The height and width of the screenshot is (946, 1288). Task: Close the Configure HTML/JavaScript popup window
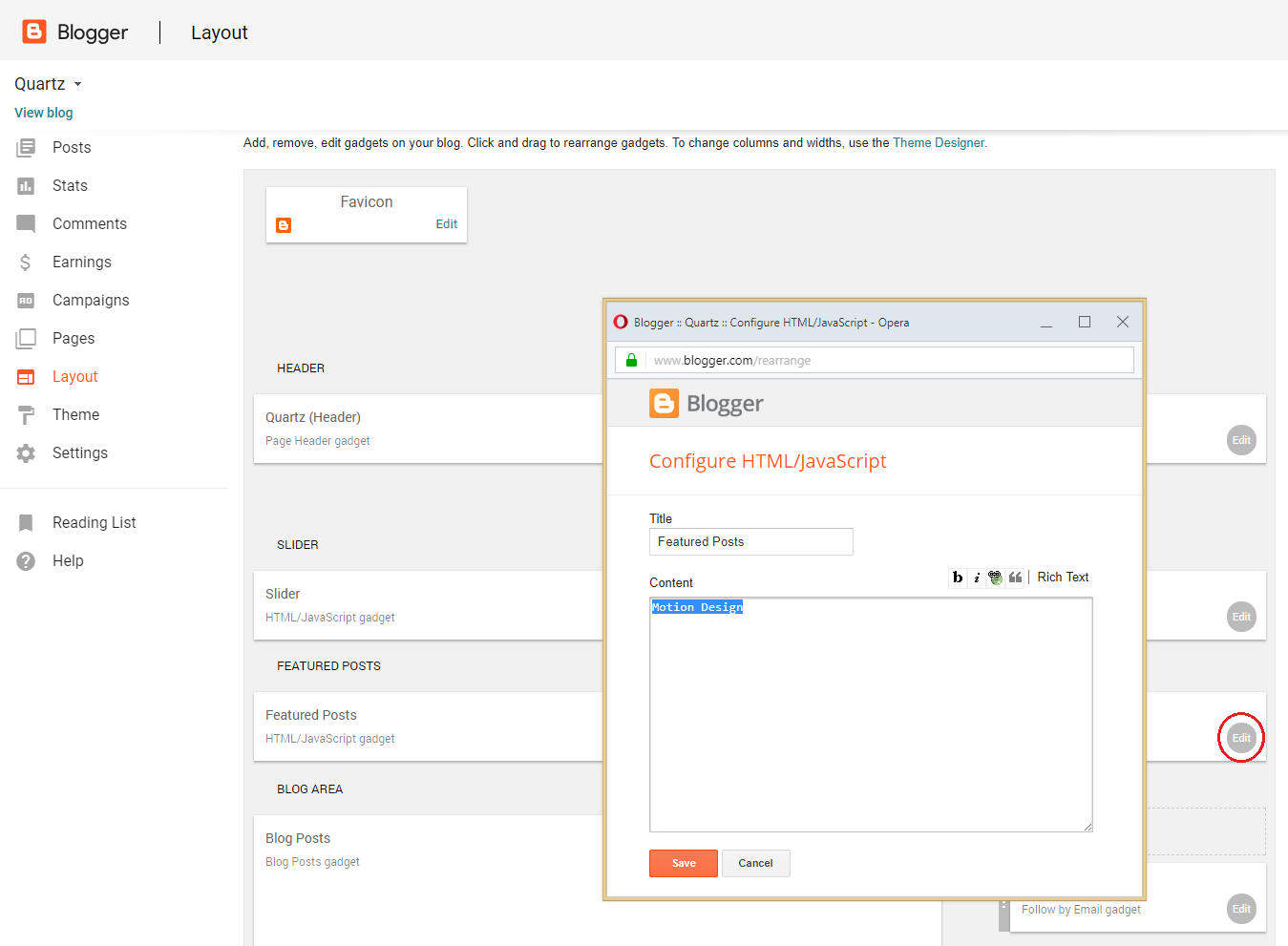coord(1123,322)
